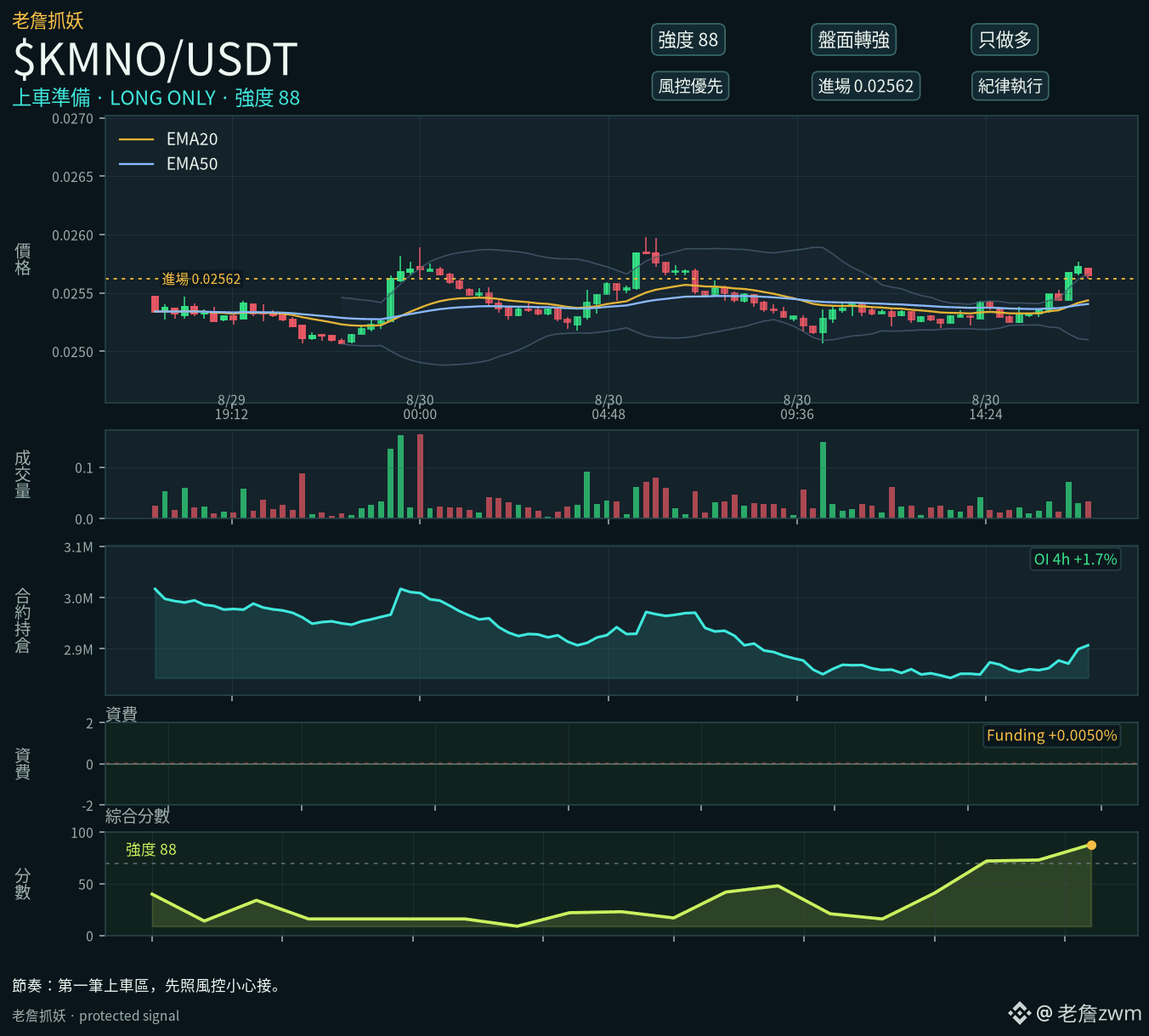Click the 0.1 volume axis label
Viewport: 1149px width, 1036px height.
coord(84,467)
